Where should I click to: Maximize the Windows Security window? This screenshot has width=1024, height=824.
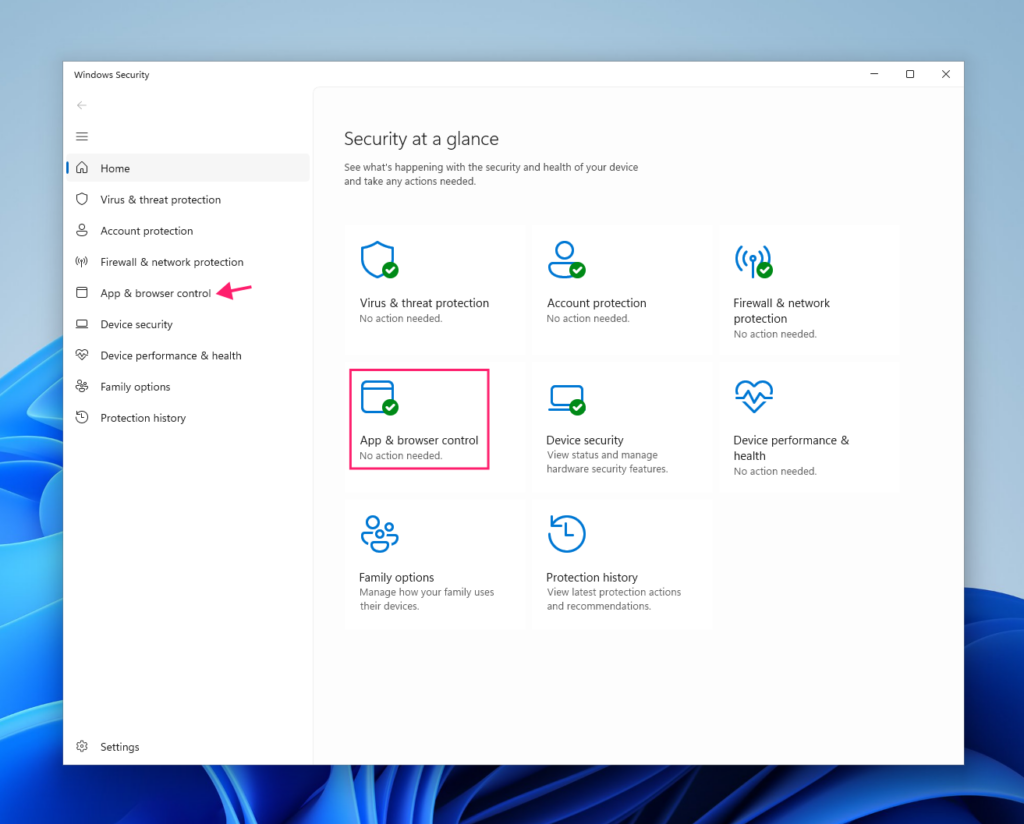coord(910,74)
